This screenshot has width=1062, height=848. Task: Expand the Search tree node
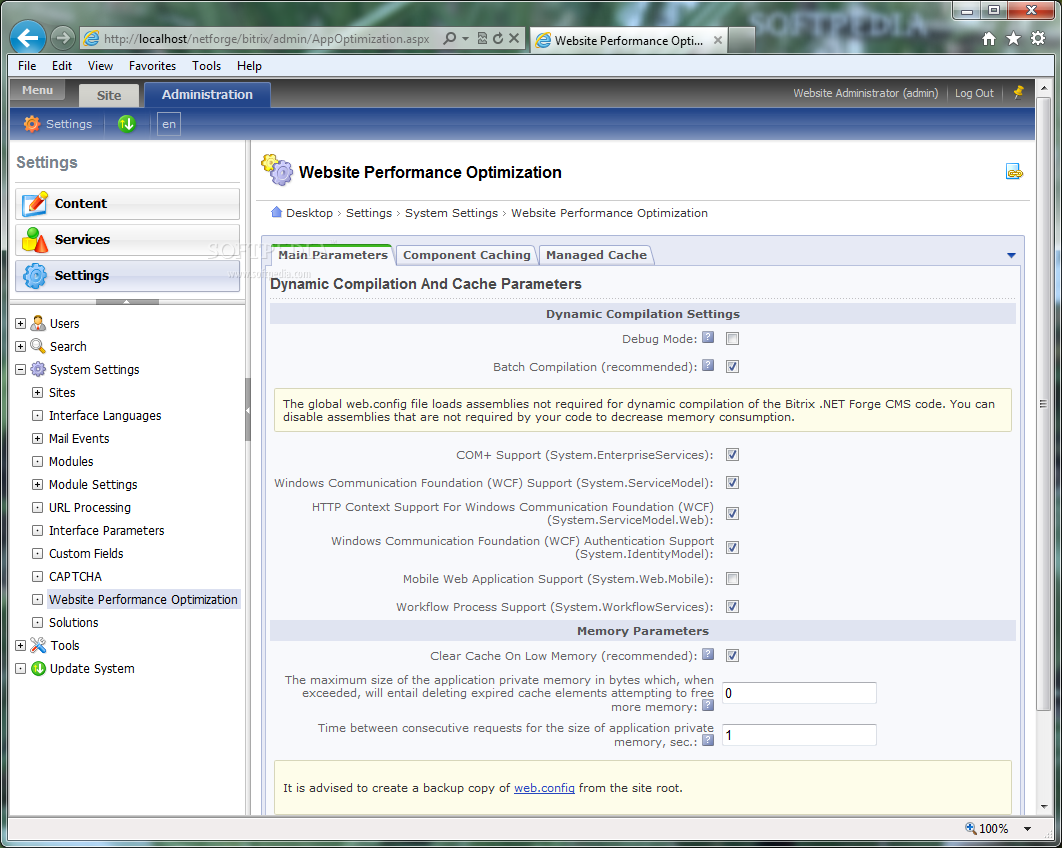click(20, 347)
